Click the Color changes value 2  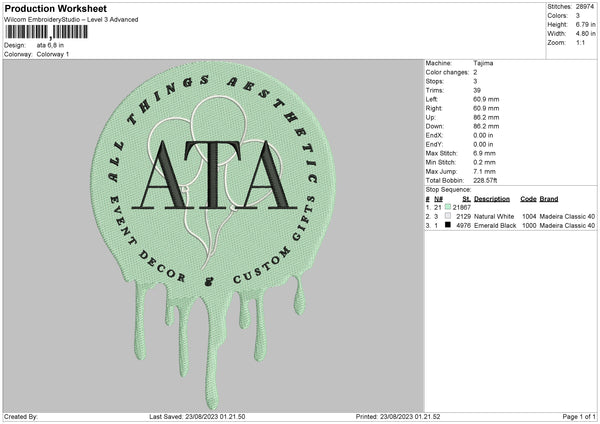pyautogui.click(x=475, y=72)
